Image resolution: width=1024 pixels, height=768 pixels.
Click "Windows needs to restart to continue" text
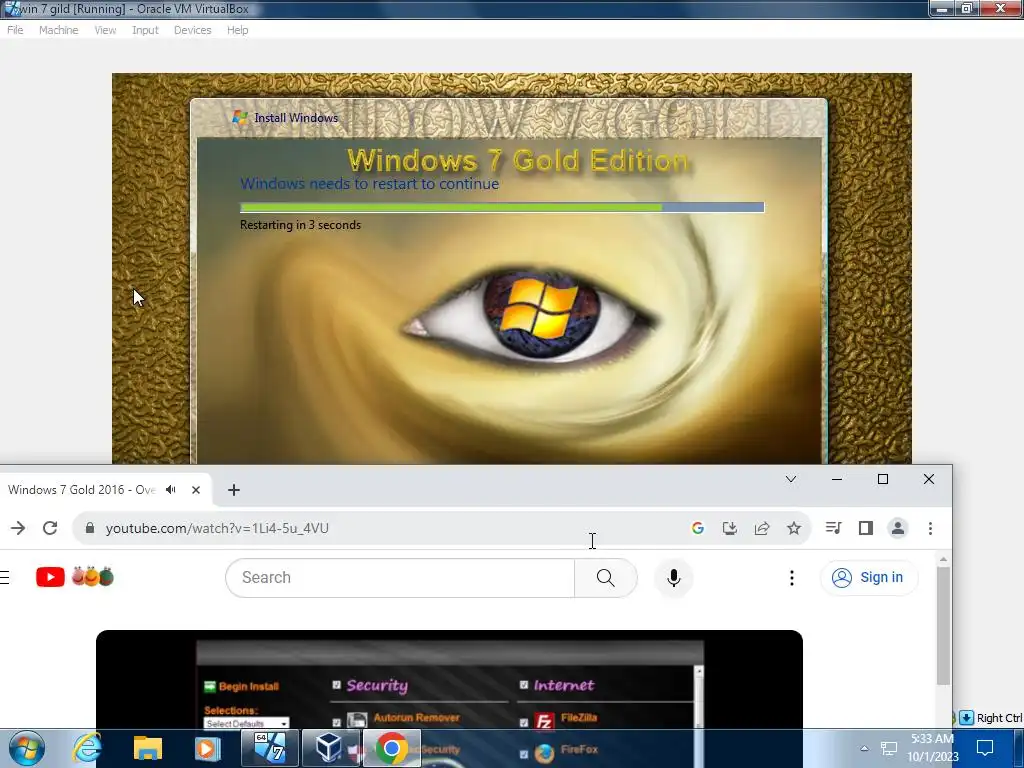click(x=370, y=184)
